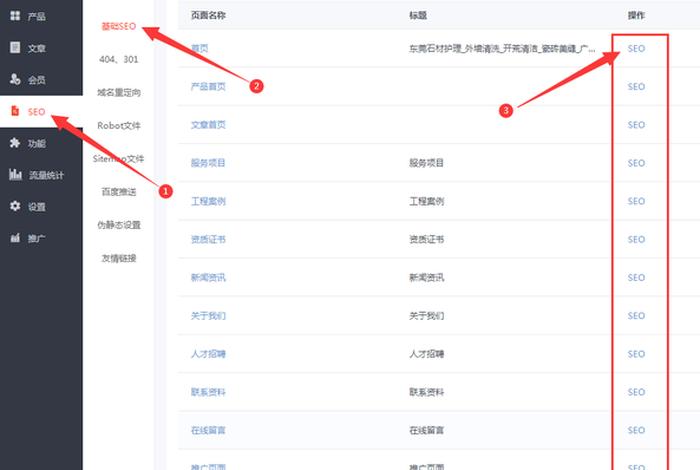Image resolution: width=700 pixels, height=470 pixels.
Task: Click the 东莞石材护理 title text of 首页
Action: click(502, 48)
